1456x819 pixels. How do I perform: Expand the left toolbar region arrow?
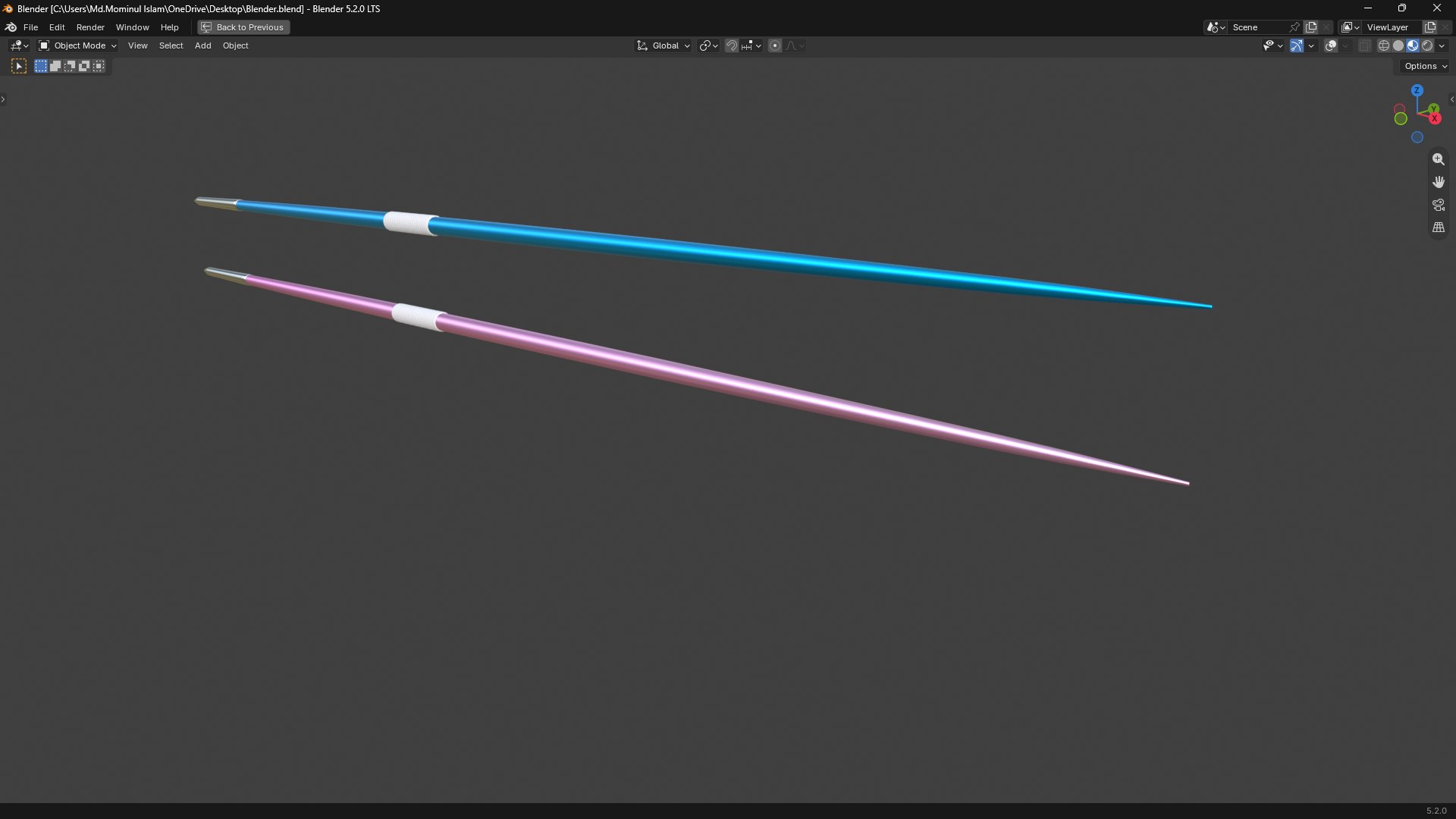click(x=3, y=99)
